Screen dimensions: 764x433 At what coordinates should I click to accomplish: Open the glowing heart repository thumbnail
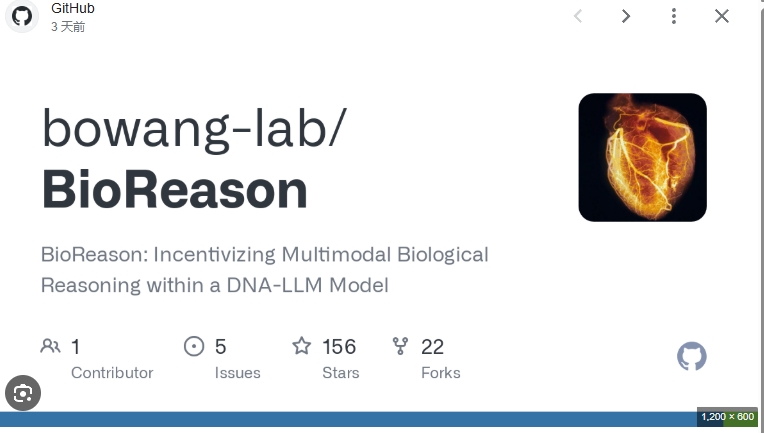[x=642, y=157]
